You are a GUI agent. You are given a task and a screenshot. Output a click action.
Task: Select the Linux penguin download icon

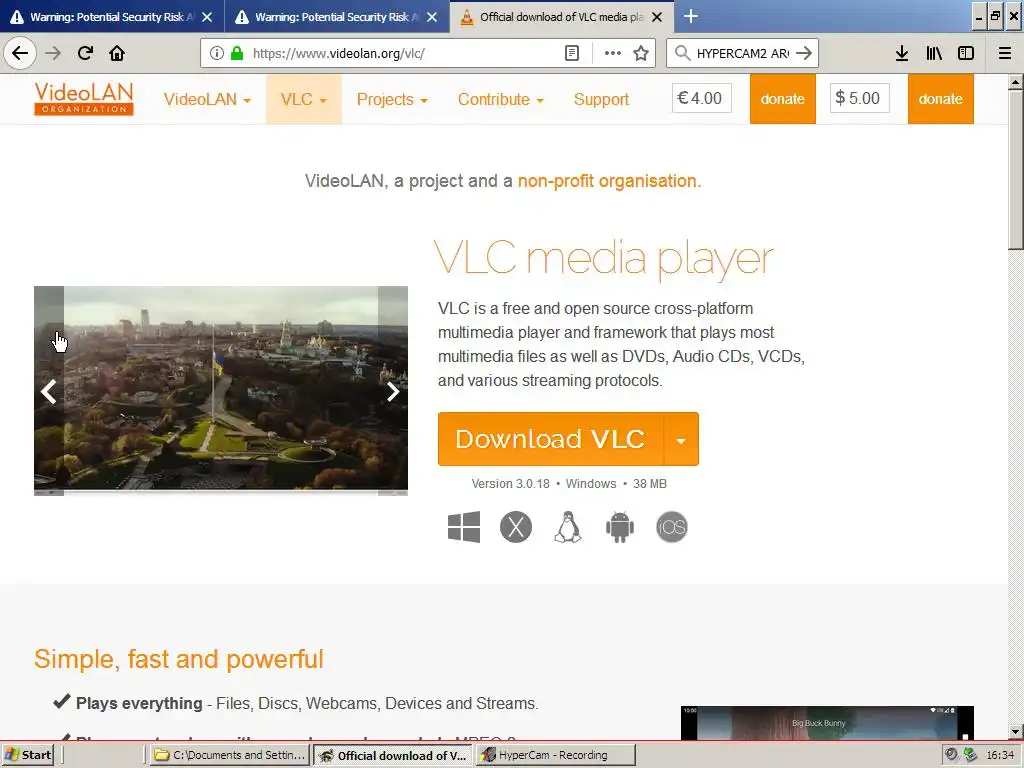568,527
